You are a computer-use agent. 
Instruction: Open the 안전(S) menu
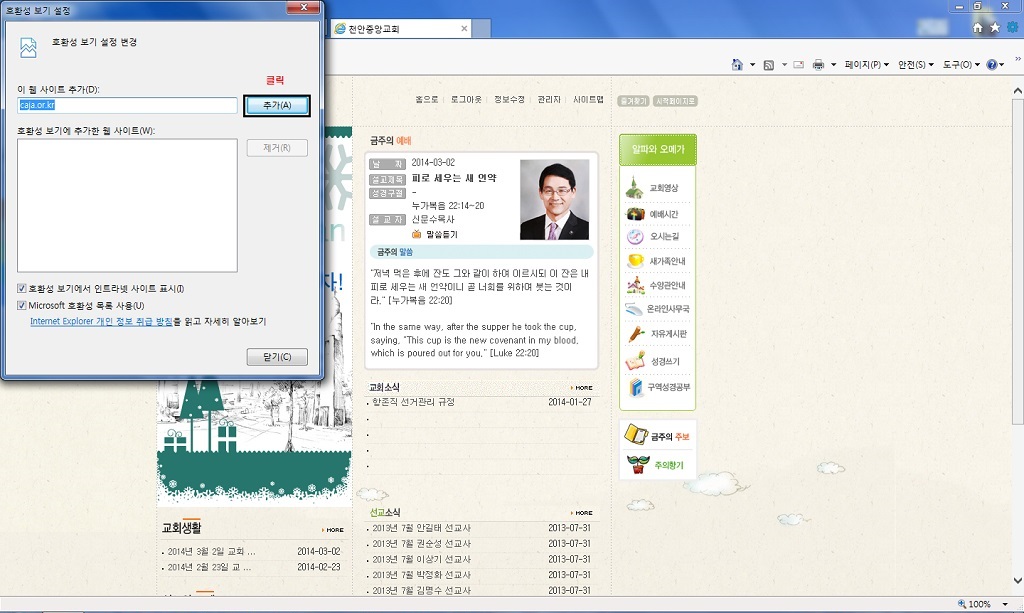tap(916, 65)
